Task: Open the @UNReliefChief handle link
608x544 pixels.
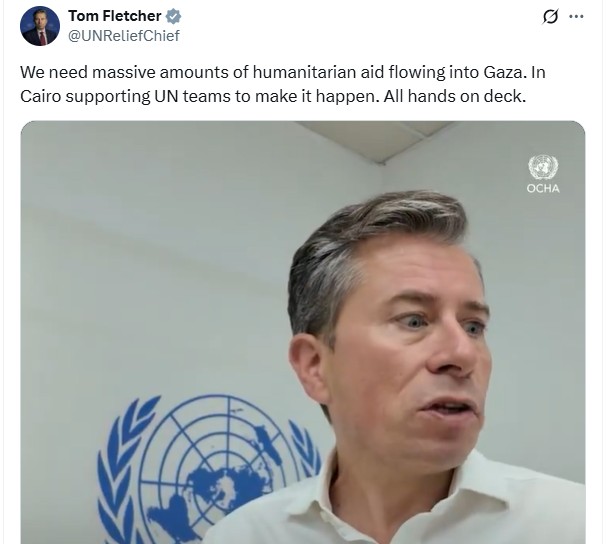Action: 124,36
